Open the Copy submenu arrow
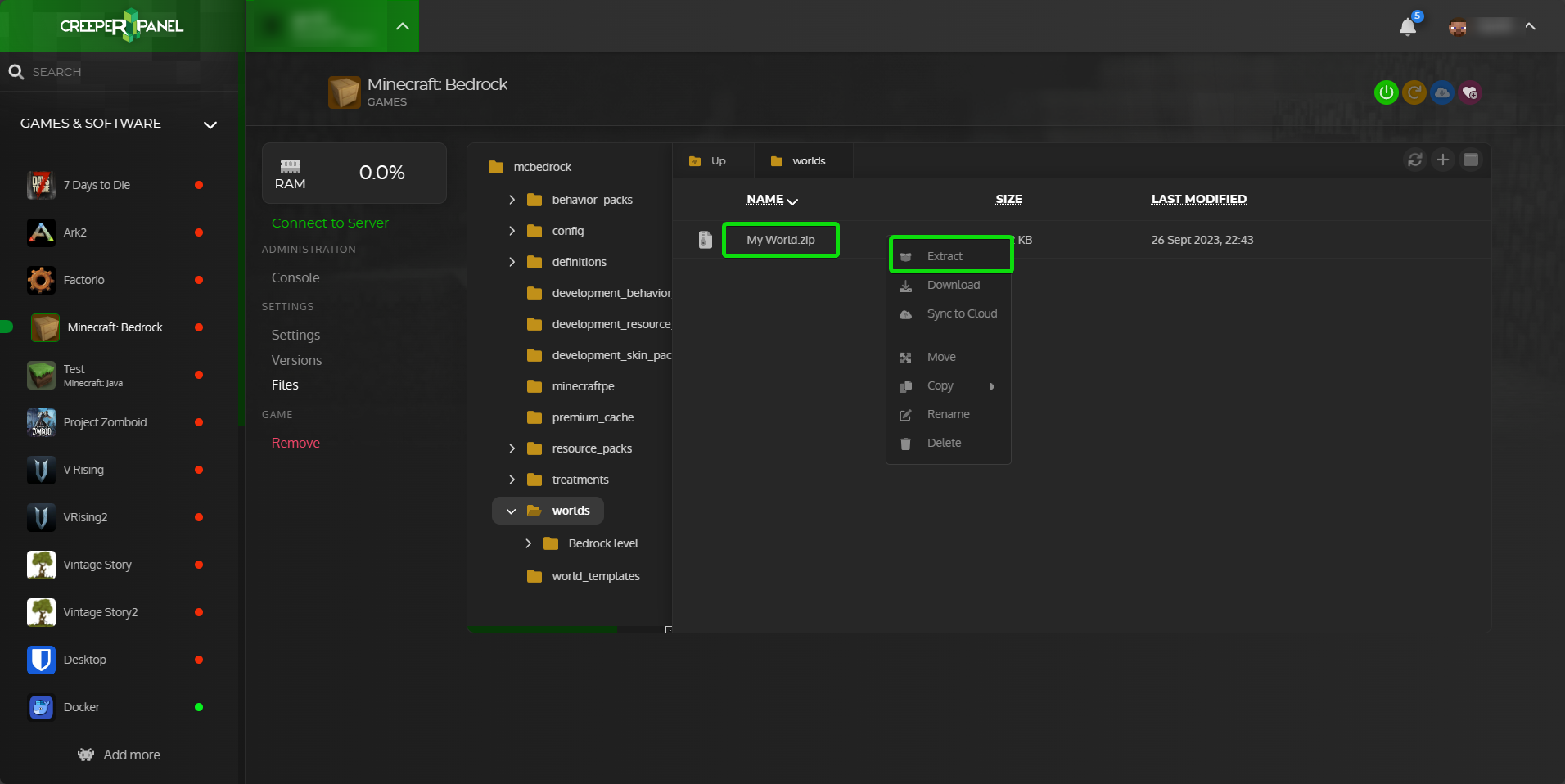 [x=992, y=386]
